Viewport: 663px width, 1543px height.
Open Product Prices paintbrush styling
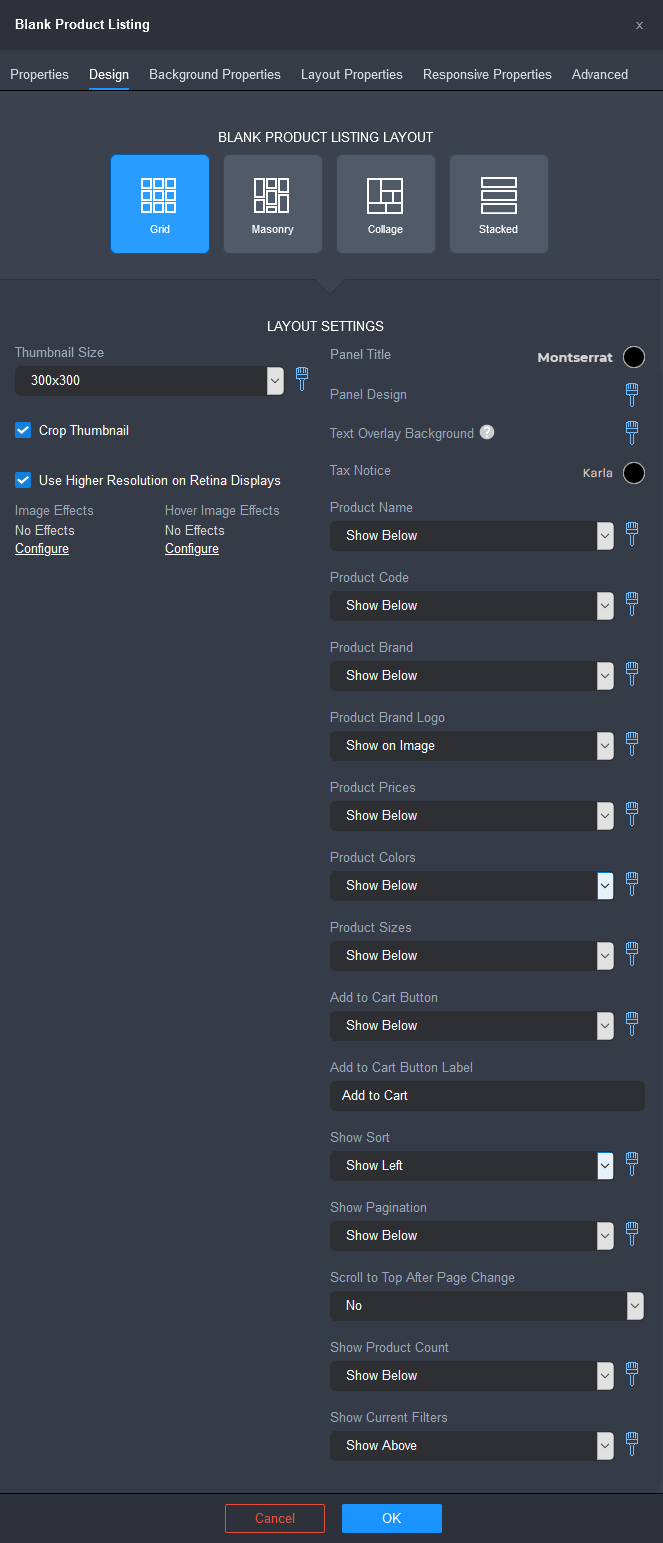pyautogui.click(x=632, y=814)
